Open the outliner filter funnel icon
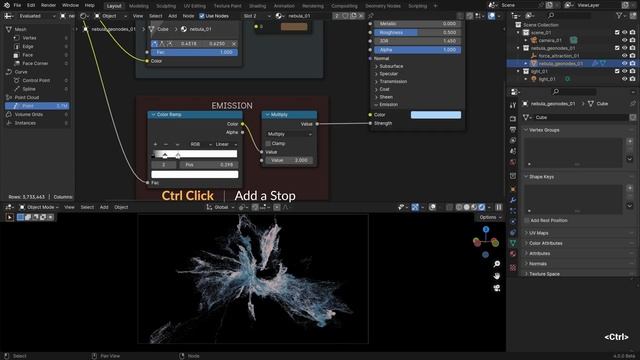The height and width of the screenshot is (360, 640). 619,16
